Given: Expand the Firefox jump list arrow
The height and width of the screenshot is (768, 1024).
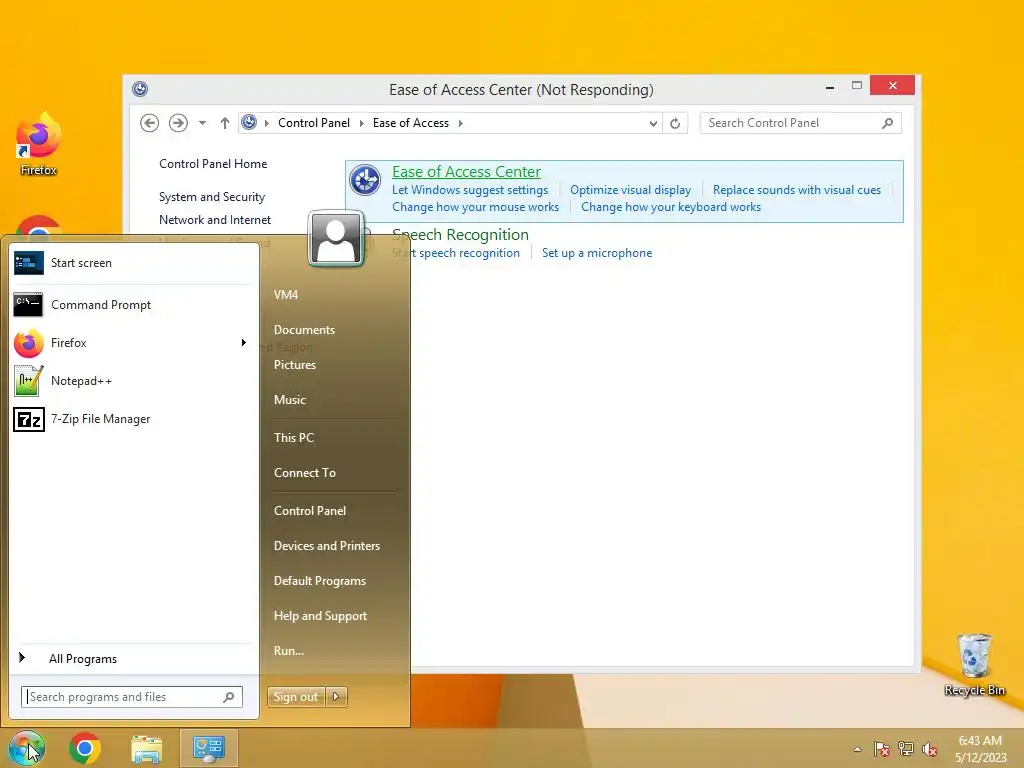Looking at the screenshot, I should pyautogui.click(x=244, y=343).
